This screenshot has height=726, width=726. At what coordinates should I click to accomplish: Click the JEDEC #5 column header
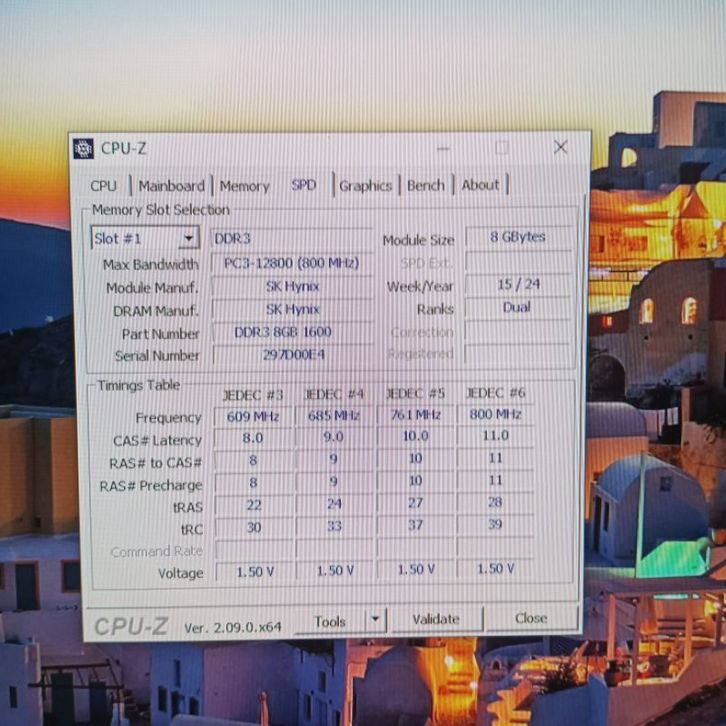tap(415, 393)
